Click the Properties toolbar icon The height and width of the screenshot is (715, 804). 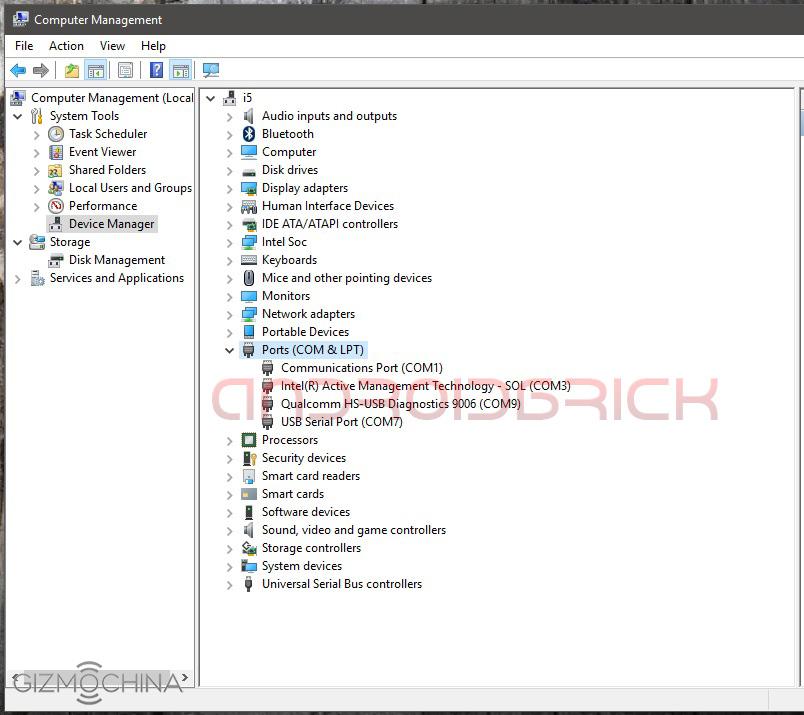pyautogui.click(x=125, y=70)
